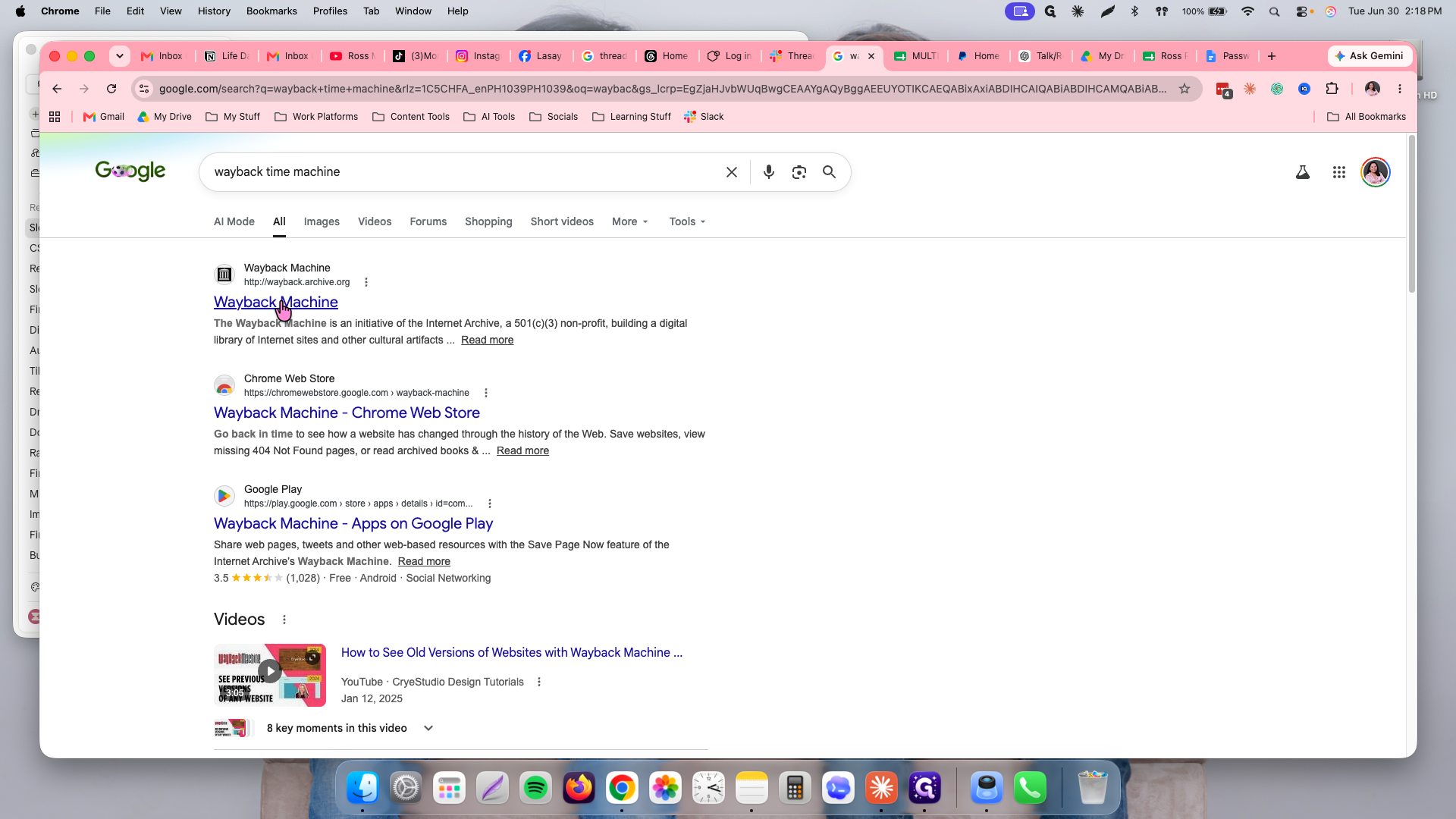Switch to Short videos tab
The image size is (1456, 819).
pos(562,221)
